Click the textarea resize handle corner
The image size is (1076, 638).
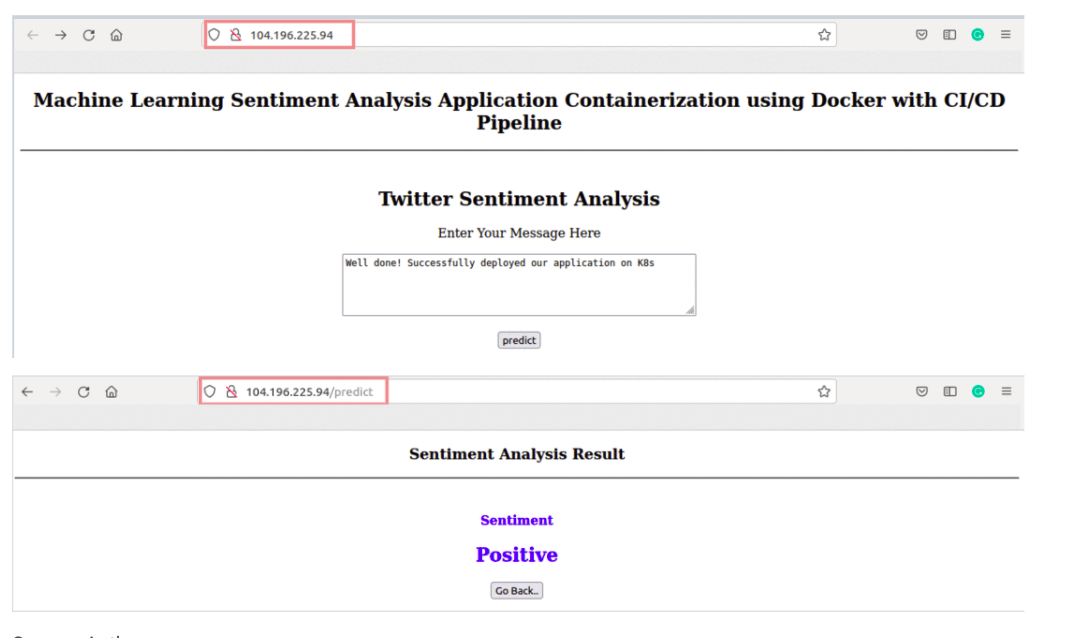point(690,311)
